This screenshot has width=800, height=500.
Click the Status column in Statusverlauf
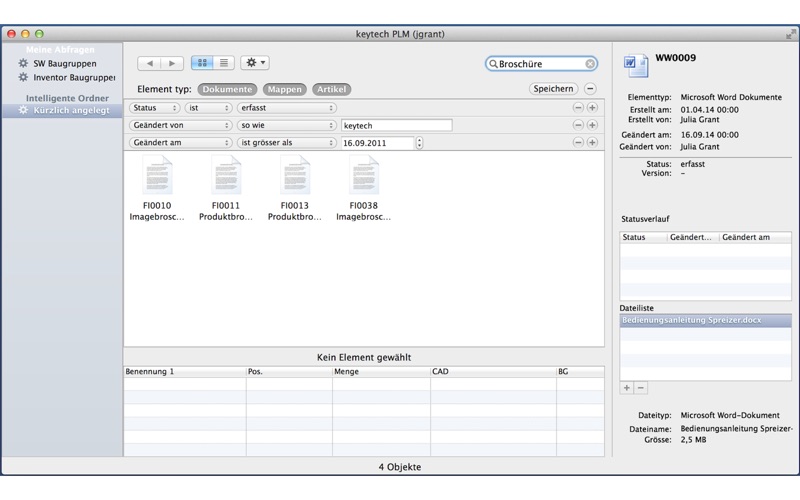643,237
